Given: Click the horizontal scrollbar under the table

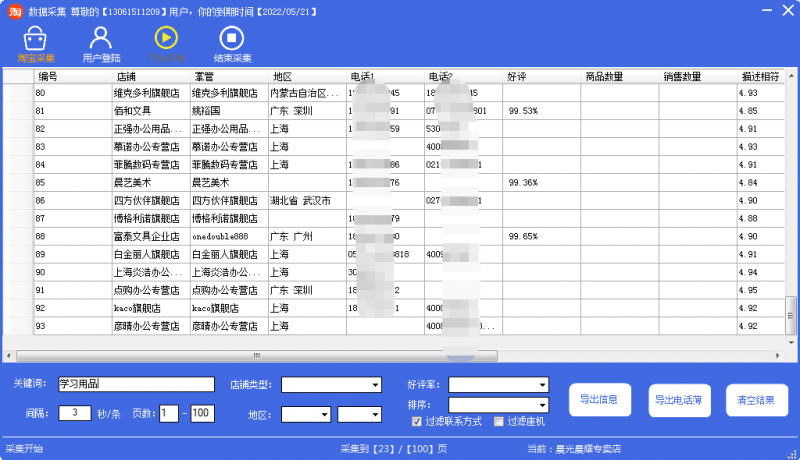Looking at the screenshot, I should 400,355.
